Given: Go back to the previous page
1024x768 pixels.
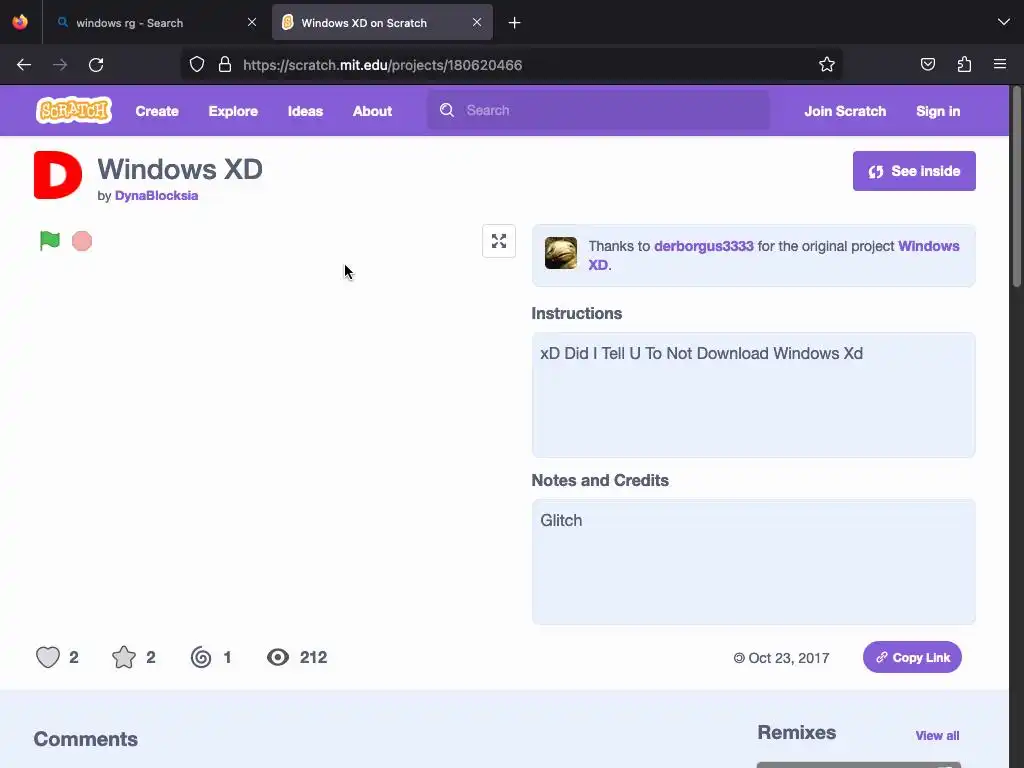Looking at the screenshot, I should point(24,65).
